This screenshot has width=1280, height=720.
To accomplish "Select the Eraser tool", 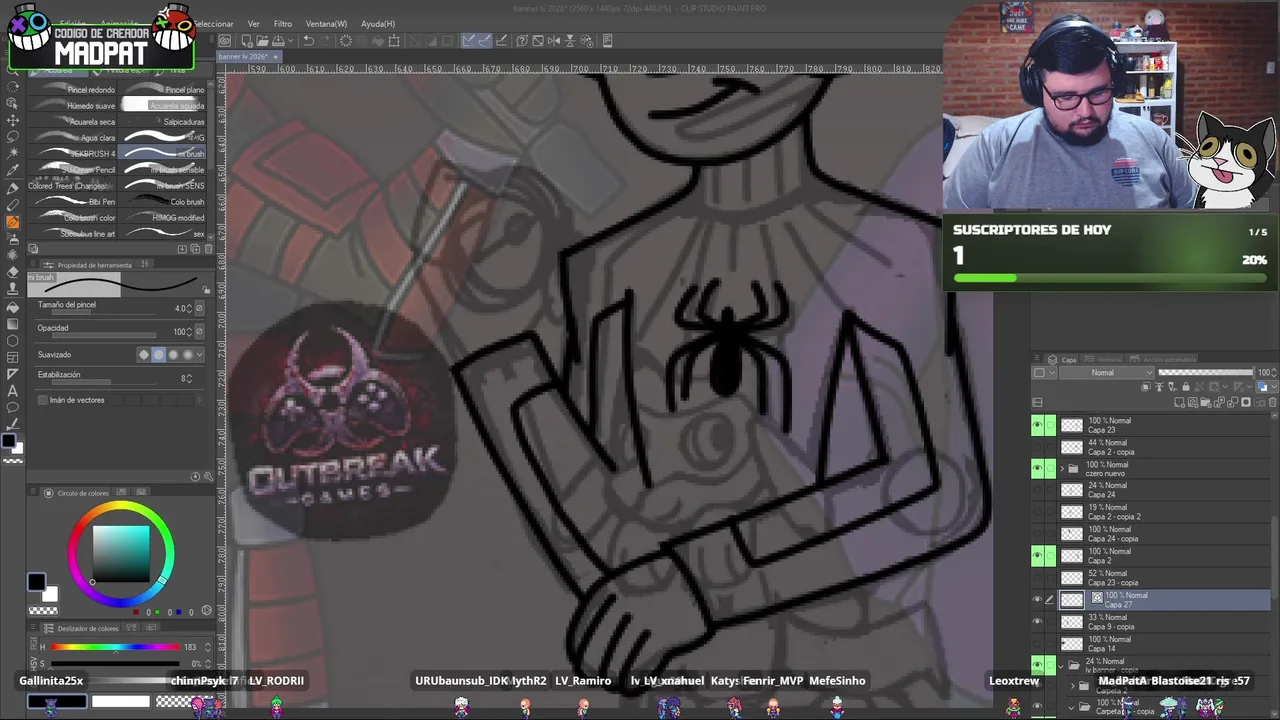I will [12, 271].
